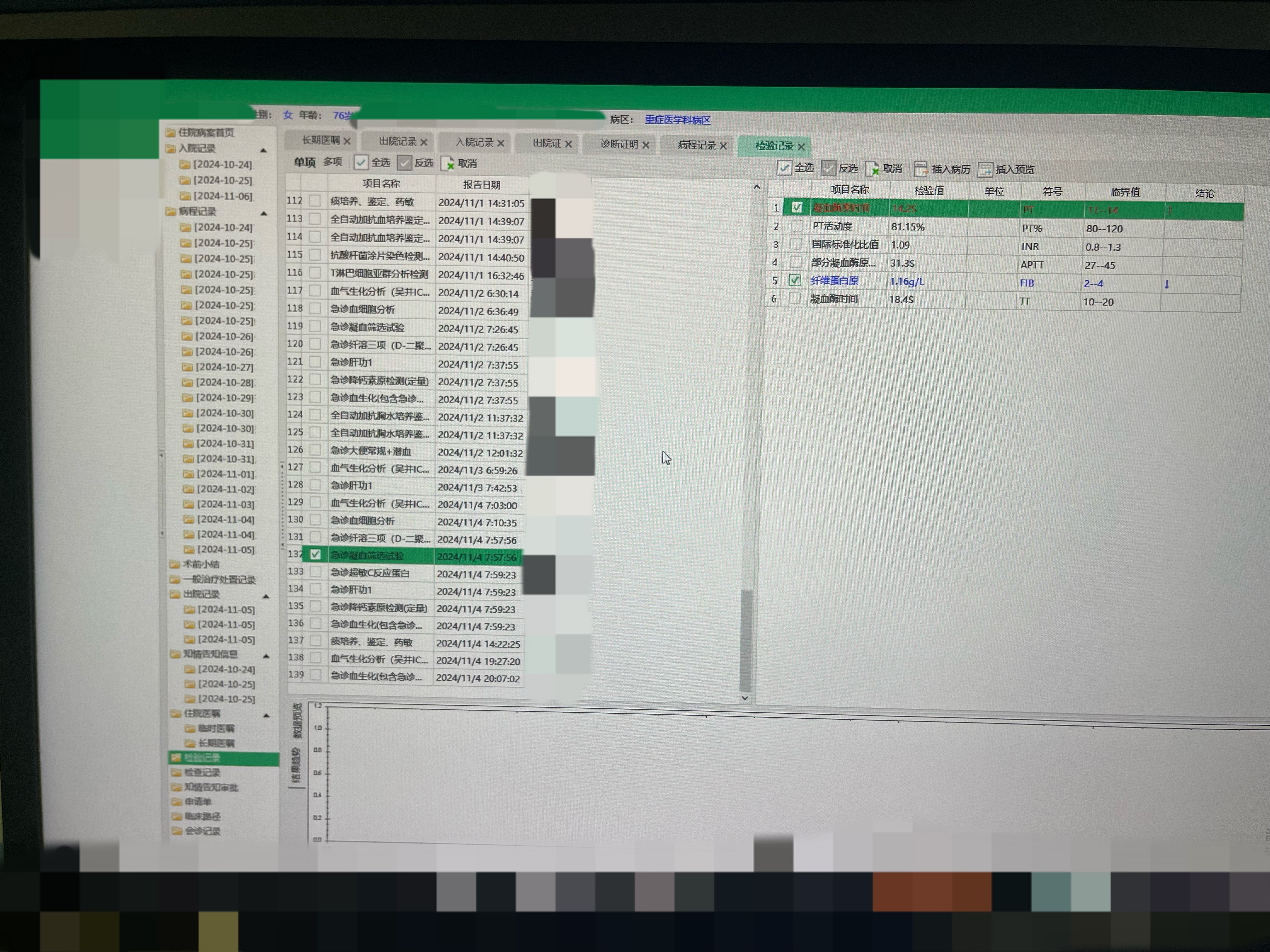Uncheck the 纤维蛋白原 result checkbox
The image size is (1270, 952).
[x=795, y=280]
